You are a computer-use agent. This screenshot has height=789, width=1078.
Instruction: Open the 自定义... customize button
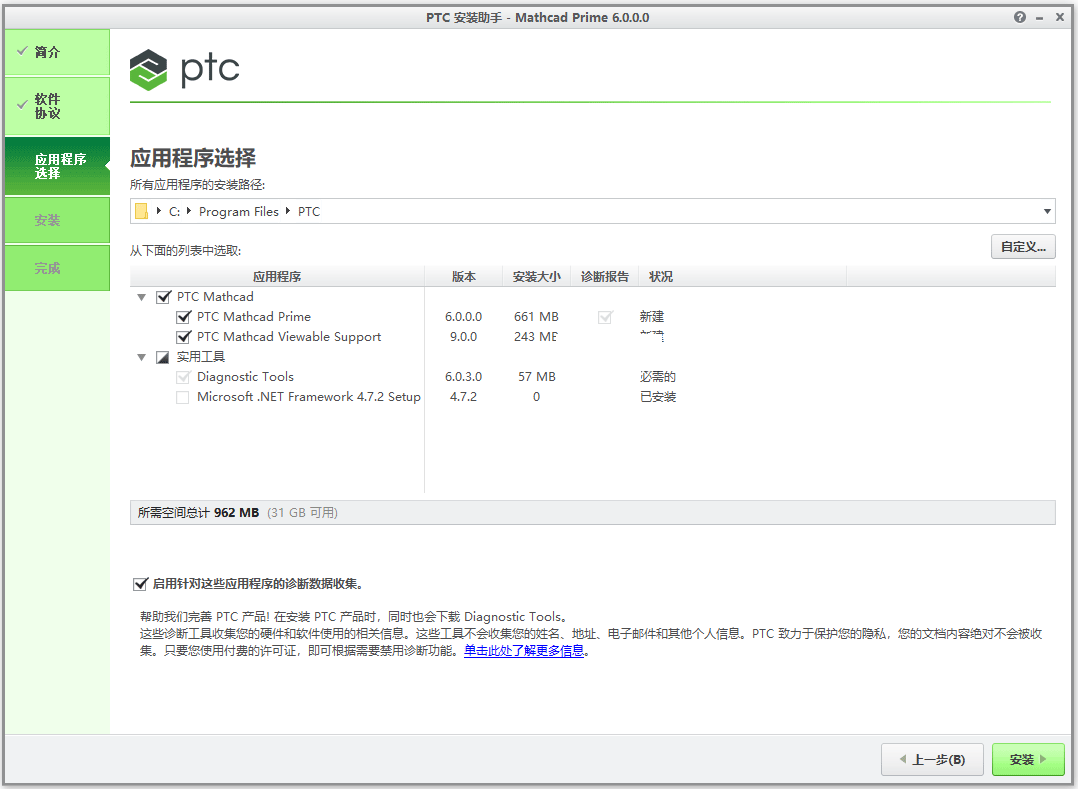(x=1022, y=246)
